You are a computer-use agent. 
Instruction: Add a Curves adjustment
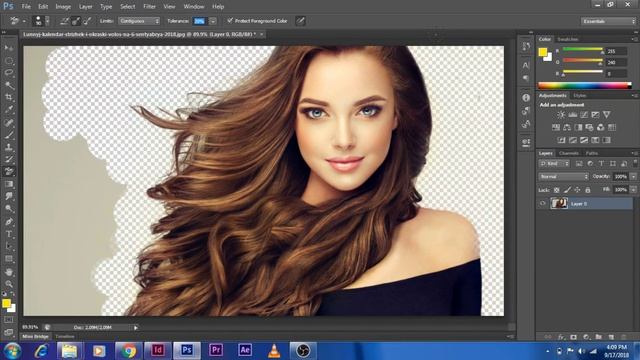[x=584, y=115]
